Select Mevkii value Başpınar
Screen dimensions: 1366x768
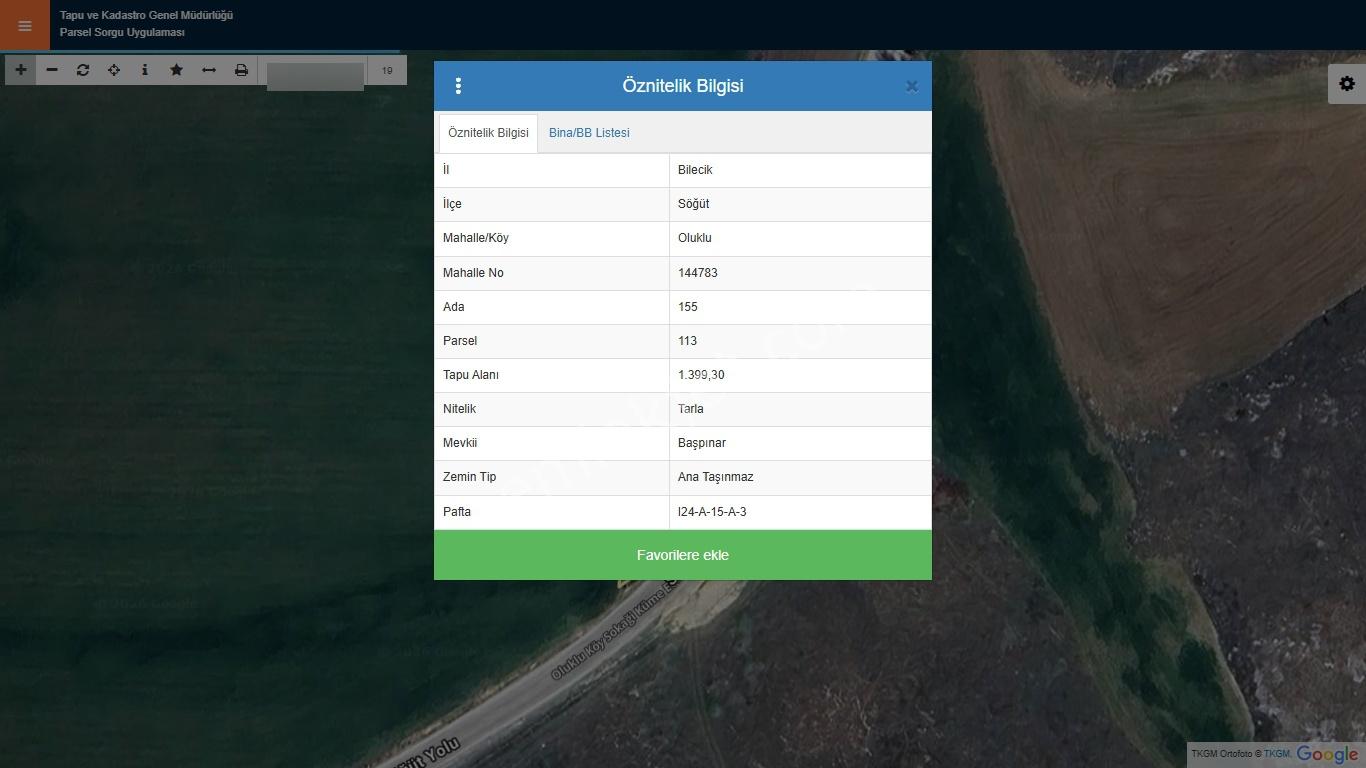click(702, 443)
